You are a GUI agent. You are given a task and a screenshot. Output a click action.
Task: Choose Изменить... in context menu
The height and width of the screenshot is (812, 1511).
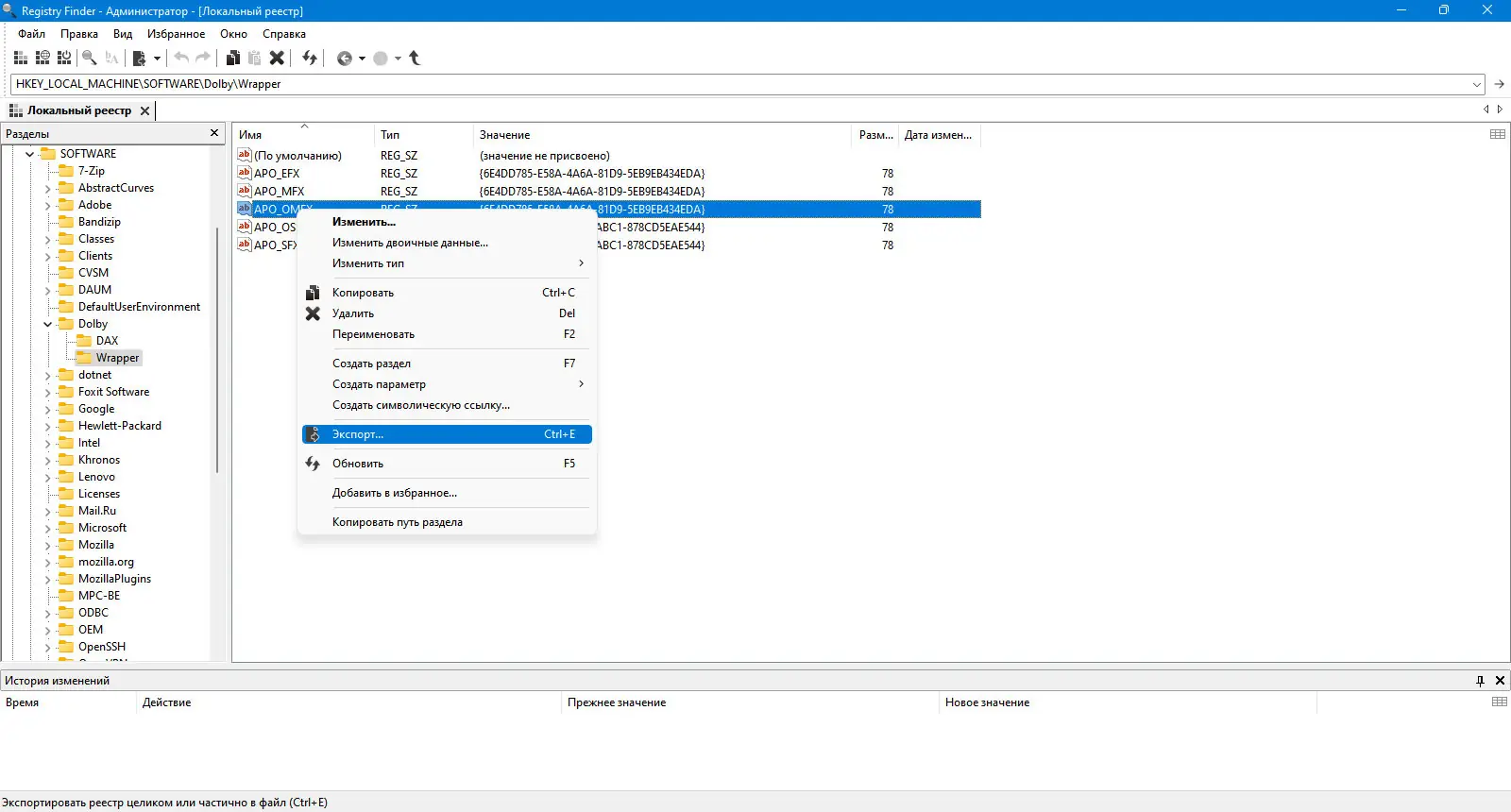coord(447,222)
